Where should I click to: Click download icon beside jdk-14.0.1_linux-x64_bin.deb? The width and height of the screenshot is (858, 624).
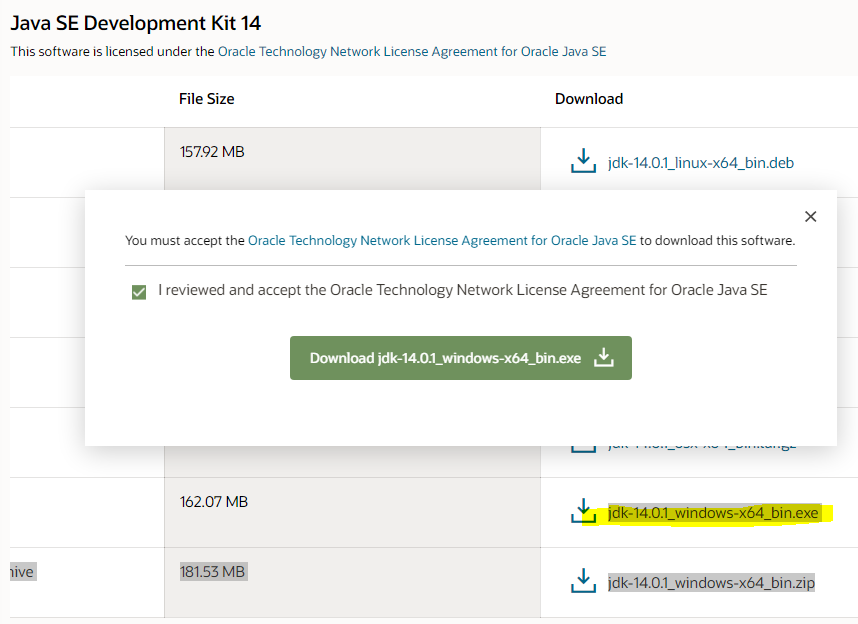pos(583,160)
